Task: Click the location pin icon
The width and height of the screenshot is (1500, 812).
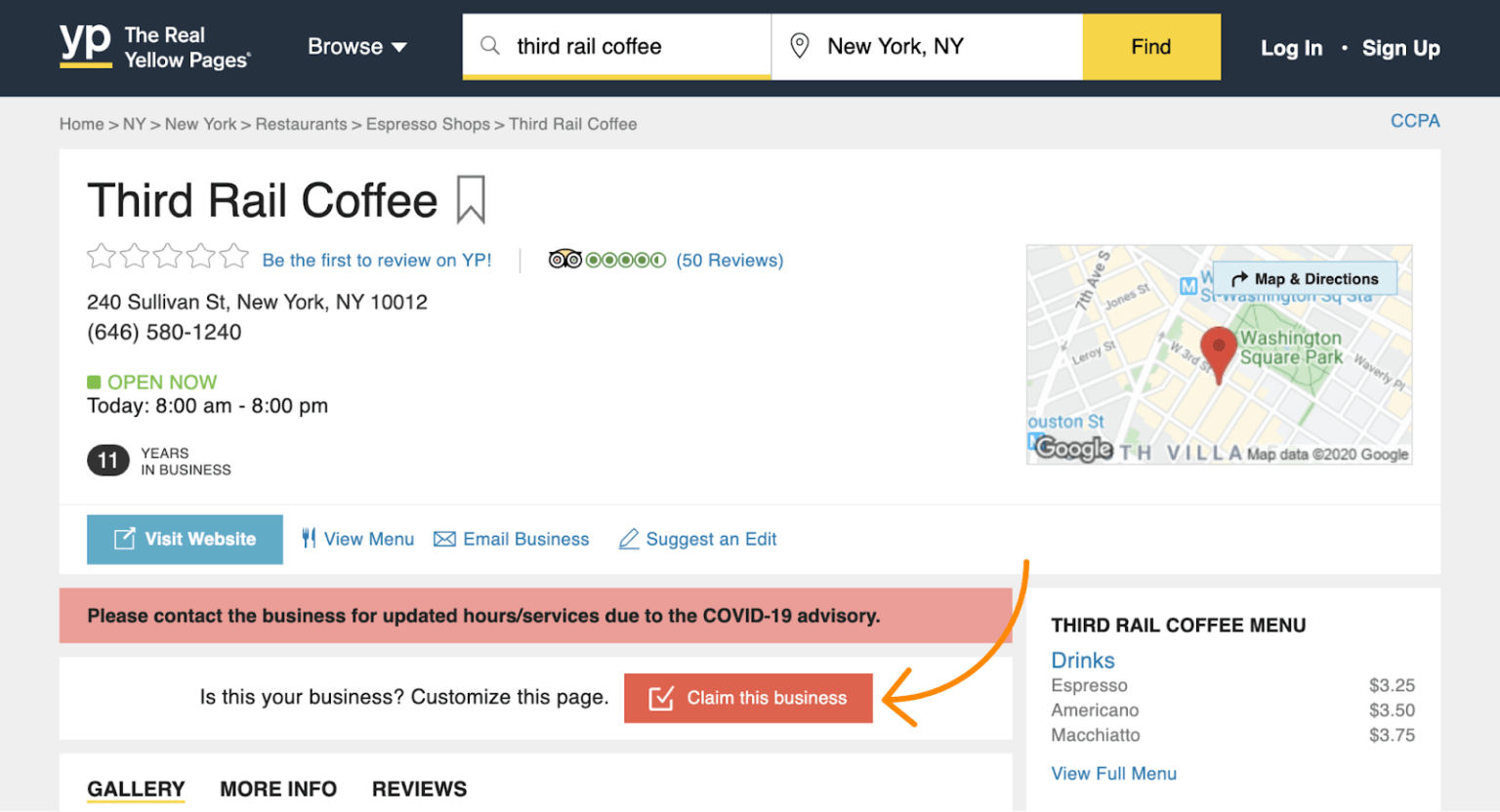Action: (x=801, y=45)
